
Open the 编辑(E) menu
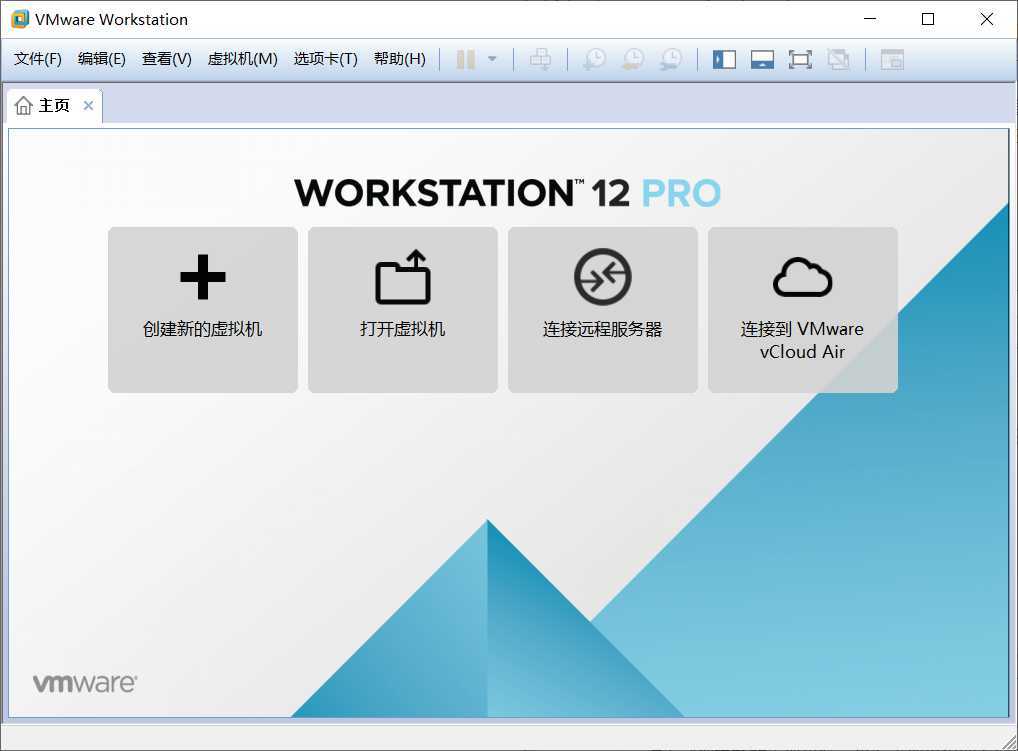[101, 59]
